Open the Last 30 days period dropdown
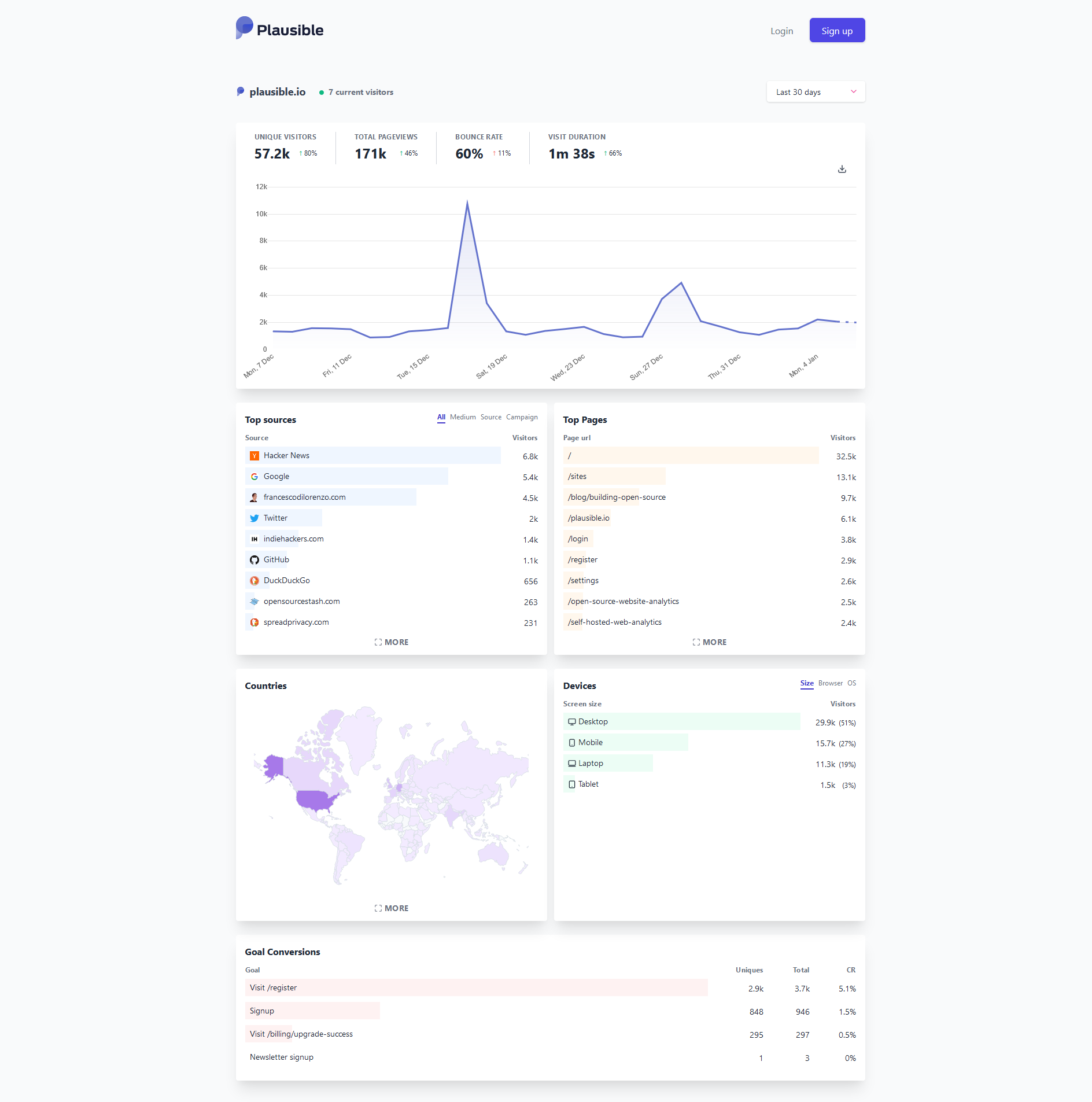The image size is (1092, 1102). (x=816, y=92)
